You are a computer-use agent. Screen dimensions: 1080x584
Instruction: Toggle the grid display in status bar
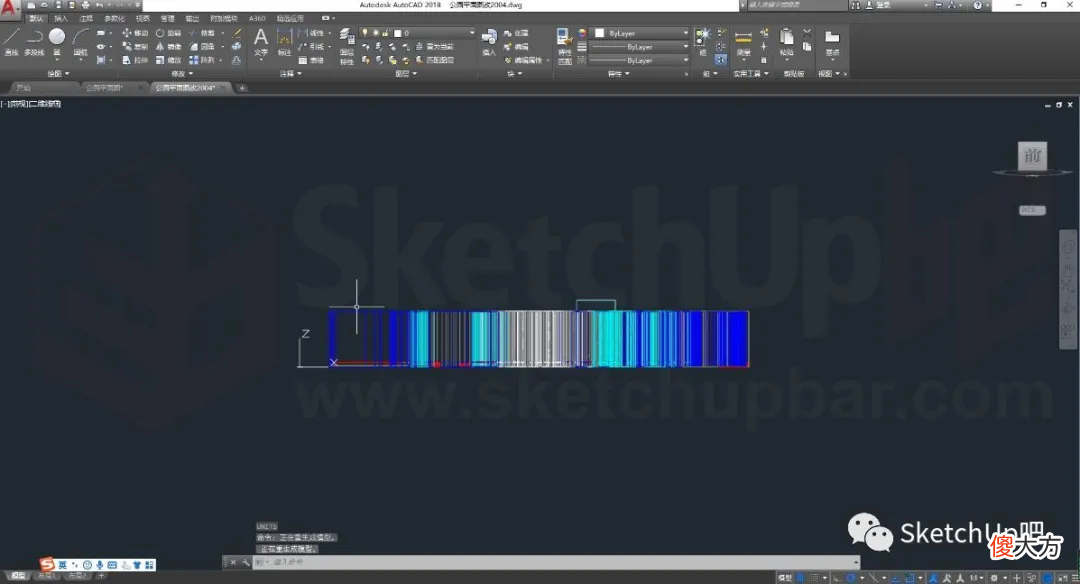[800, 578]
